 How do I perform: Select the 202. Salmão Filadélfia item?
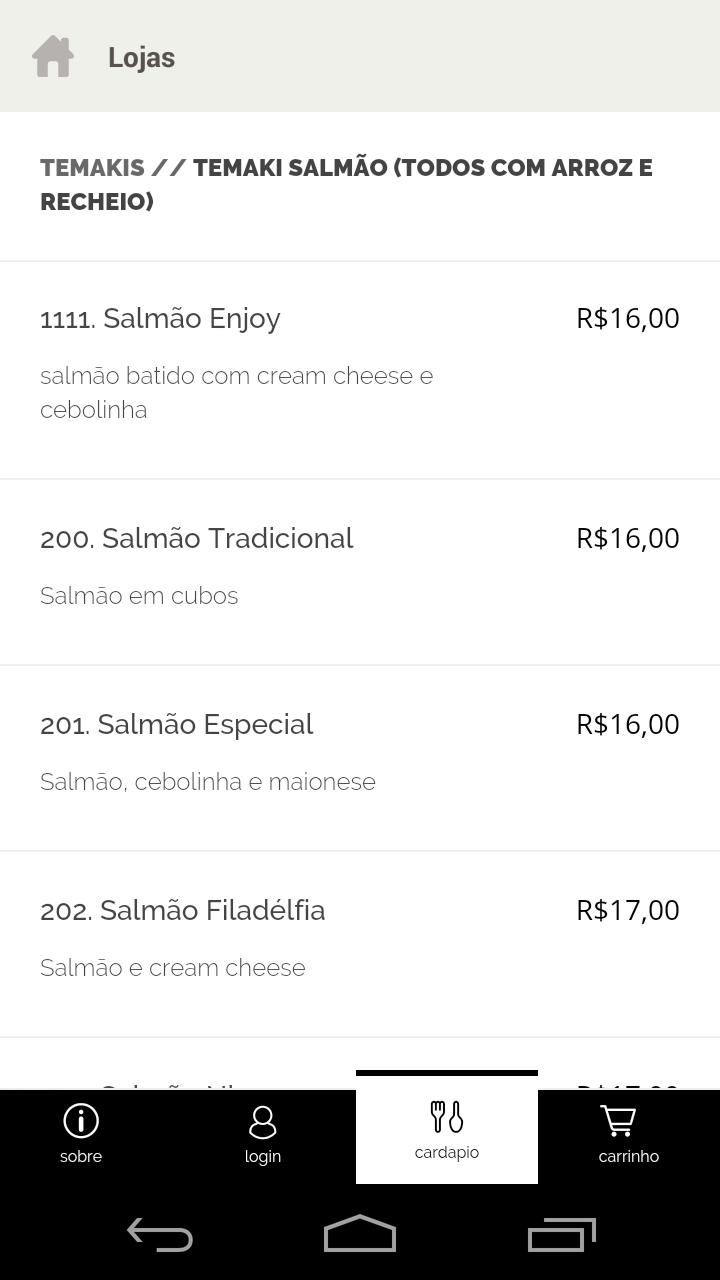pos(183,911)
